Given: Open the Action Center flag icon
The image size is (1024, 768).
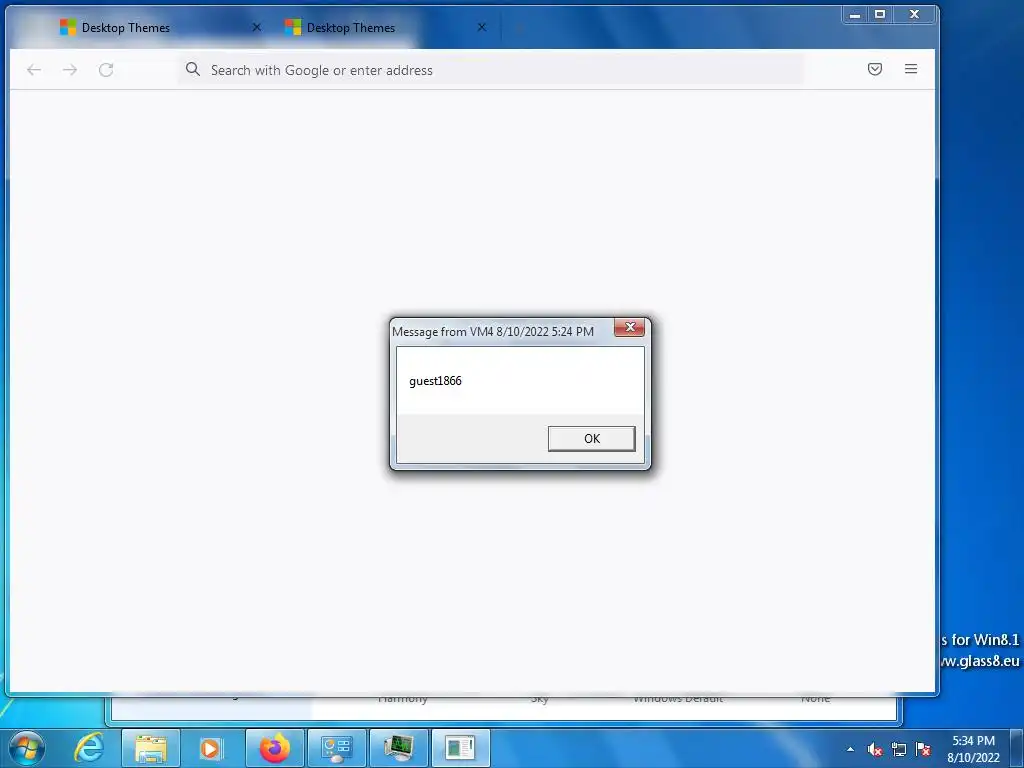Looking at the screenshot, I should coord(923,750).
